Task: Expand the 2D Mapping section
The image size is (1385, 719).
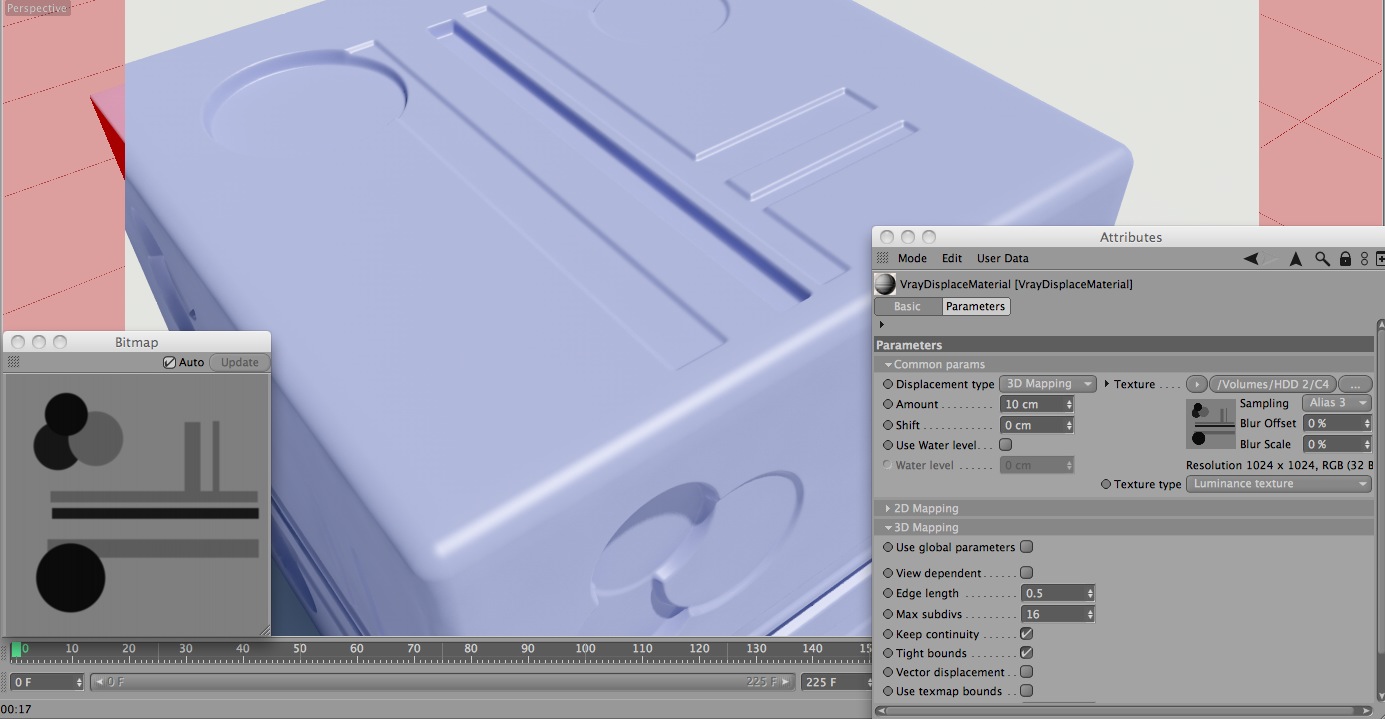Action: click(x=888, y=508)
